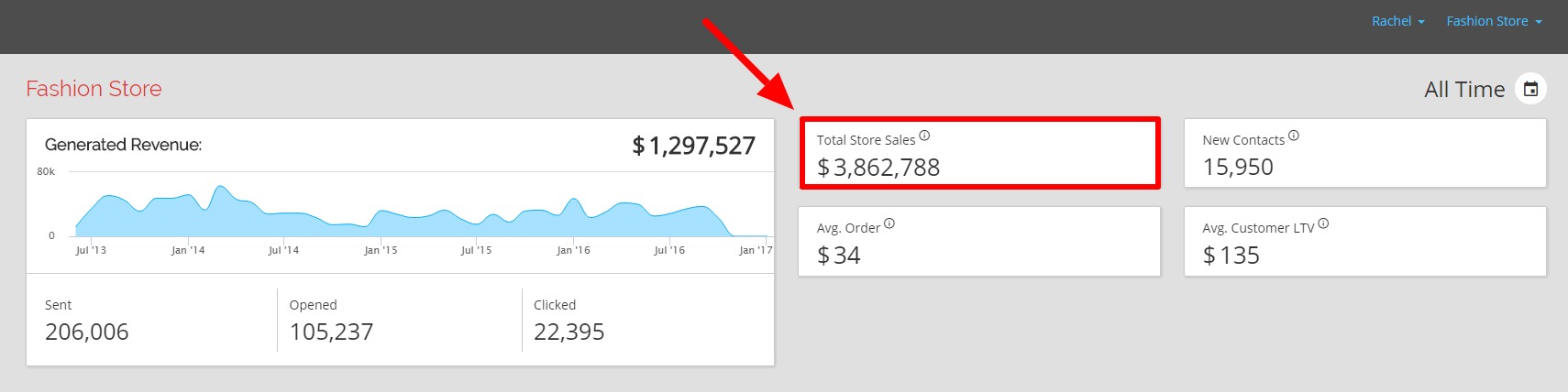Click the All Time period label

(1464, 90)
